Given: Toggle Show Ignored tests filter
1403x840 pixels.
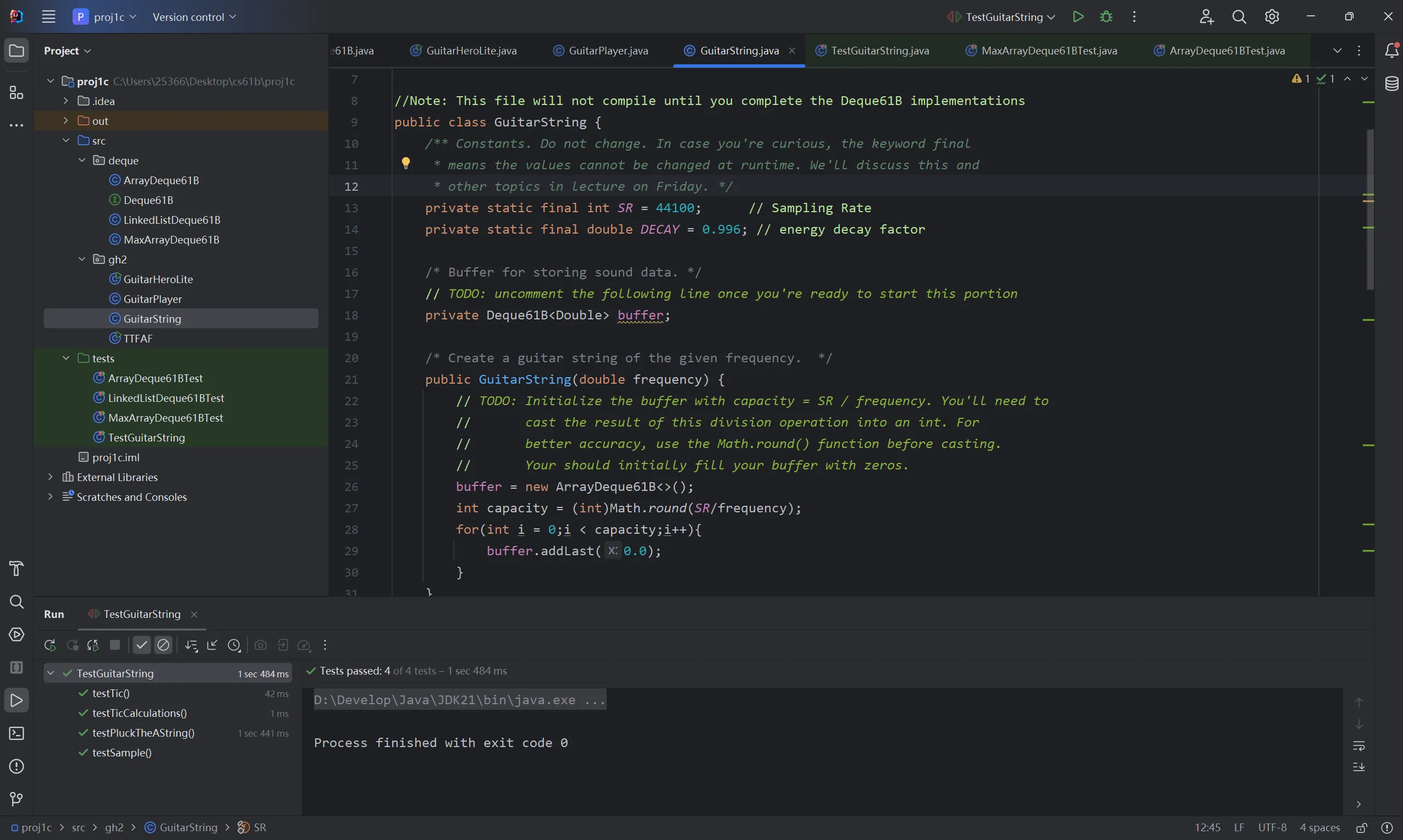Looking at the screenshot, I should tap(163, 645).
